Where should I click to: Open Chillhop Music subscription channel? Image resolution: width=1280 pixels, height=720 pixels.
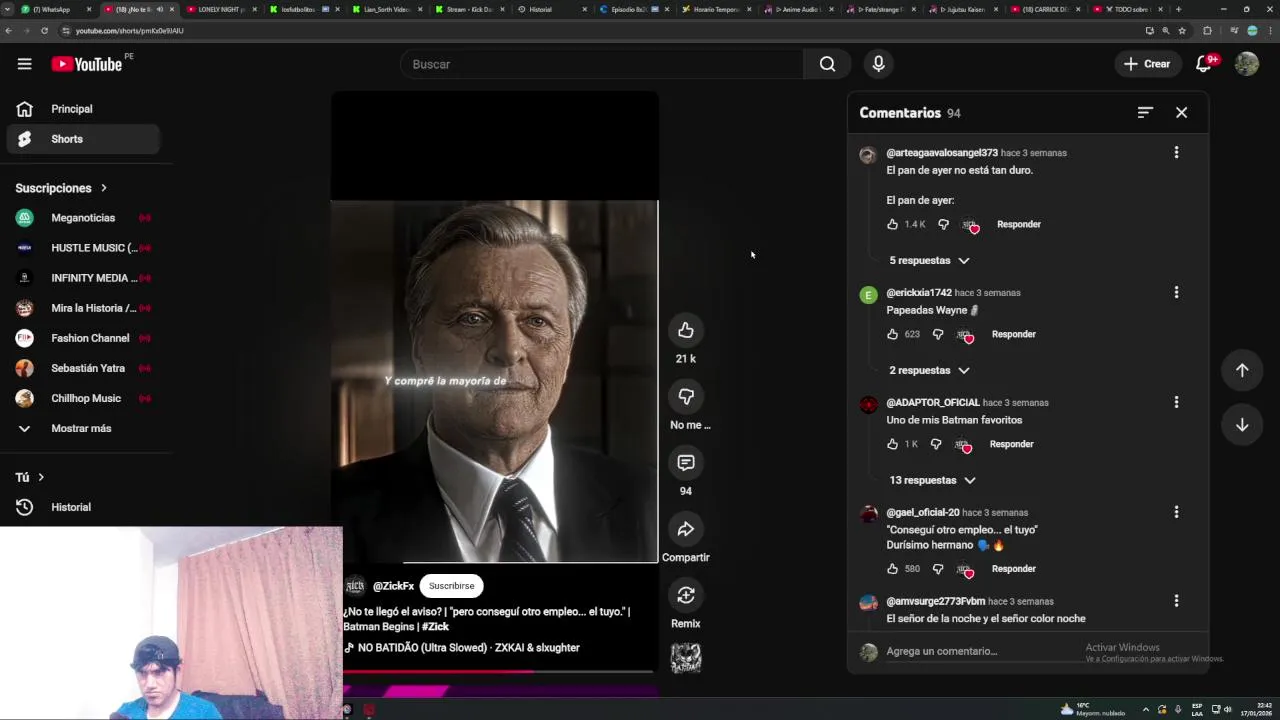click(x=82, y=398)
